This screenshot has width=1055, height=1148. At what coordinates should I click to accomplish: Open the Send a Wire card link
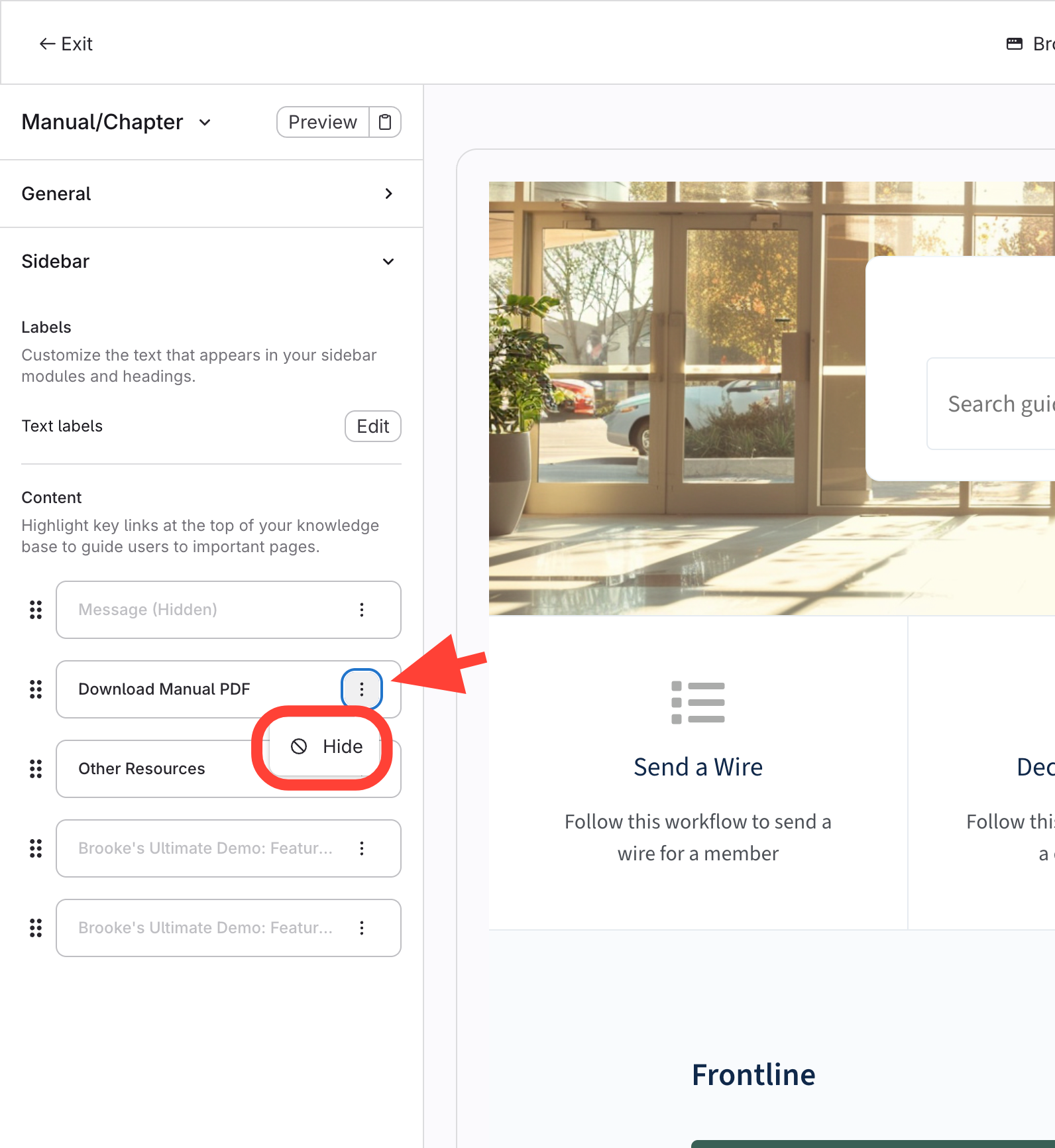698,767
